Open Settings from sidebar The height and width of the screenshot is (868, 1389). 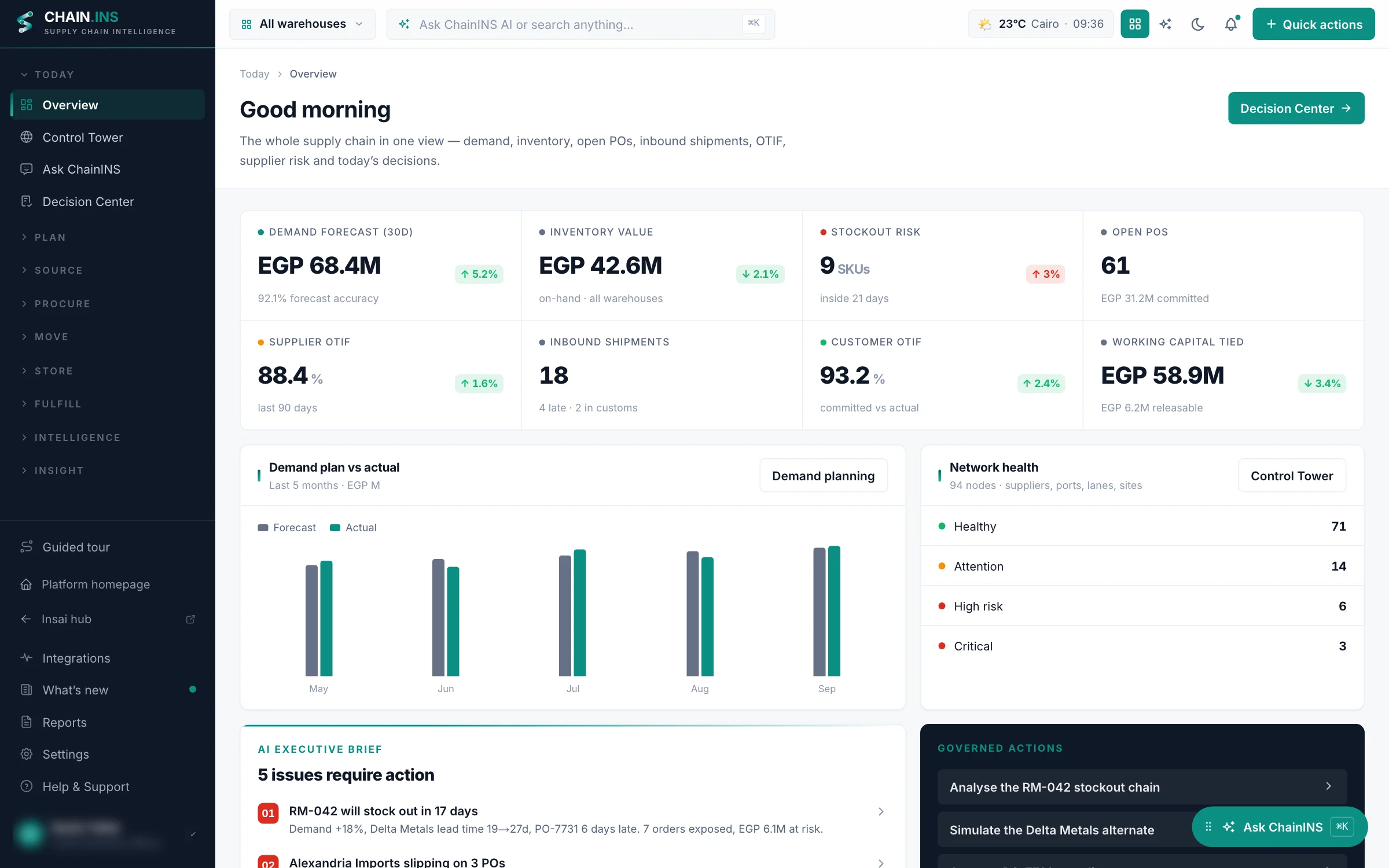tap(108, 754)
